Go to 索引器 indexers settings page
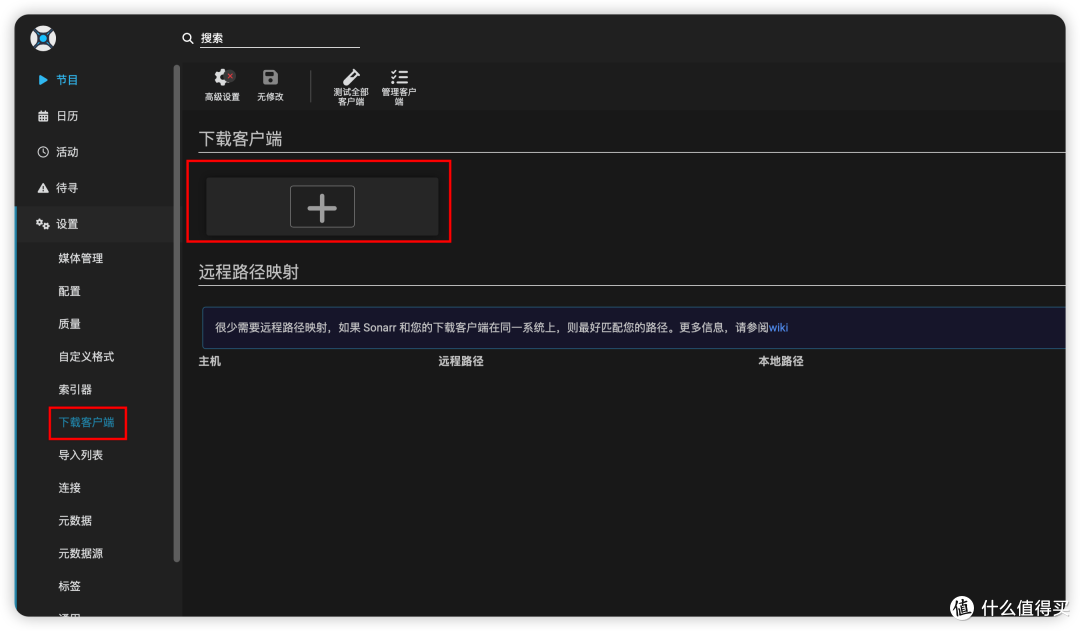1080x631 pixels. pyautogui.click(x=75, y=390)
